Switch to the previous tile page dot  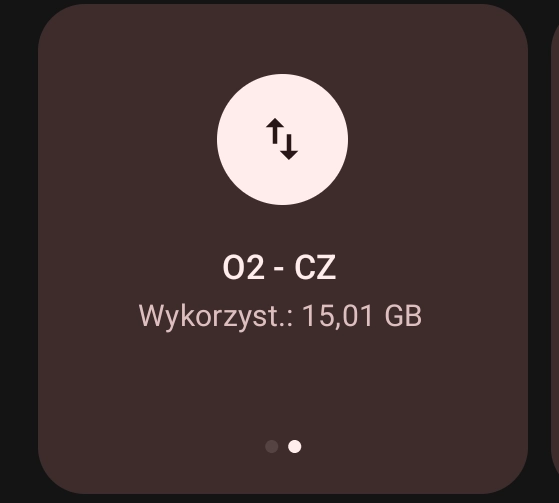point(272,446)
